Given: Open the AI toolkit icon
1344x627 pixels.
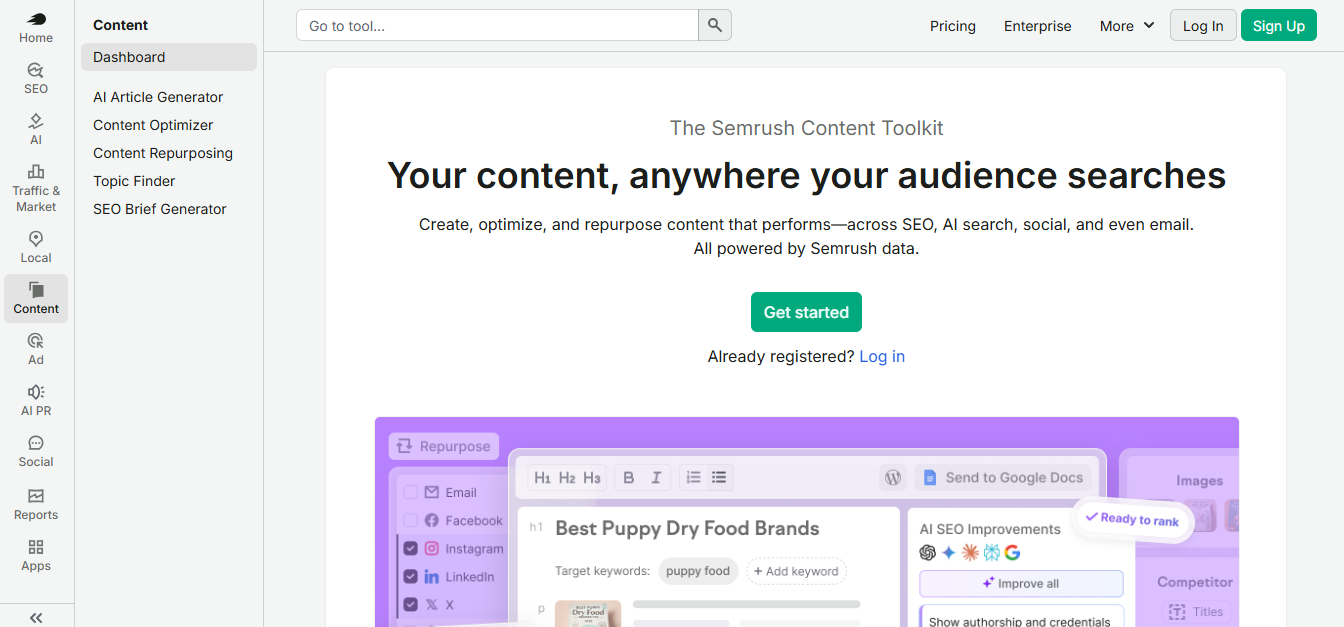Looking at the screenshot, I should (36, 129).
